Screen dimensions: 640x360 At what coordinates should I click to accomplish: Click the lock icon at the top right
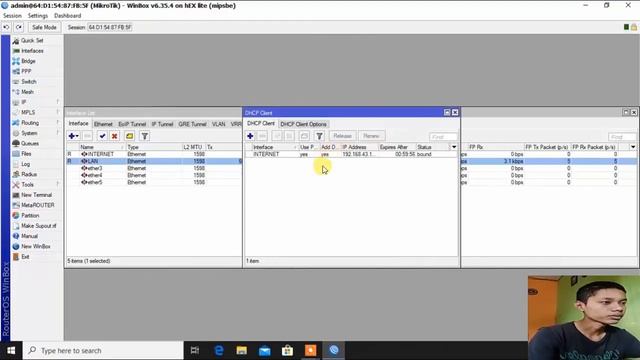coord(633,27)
